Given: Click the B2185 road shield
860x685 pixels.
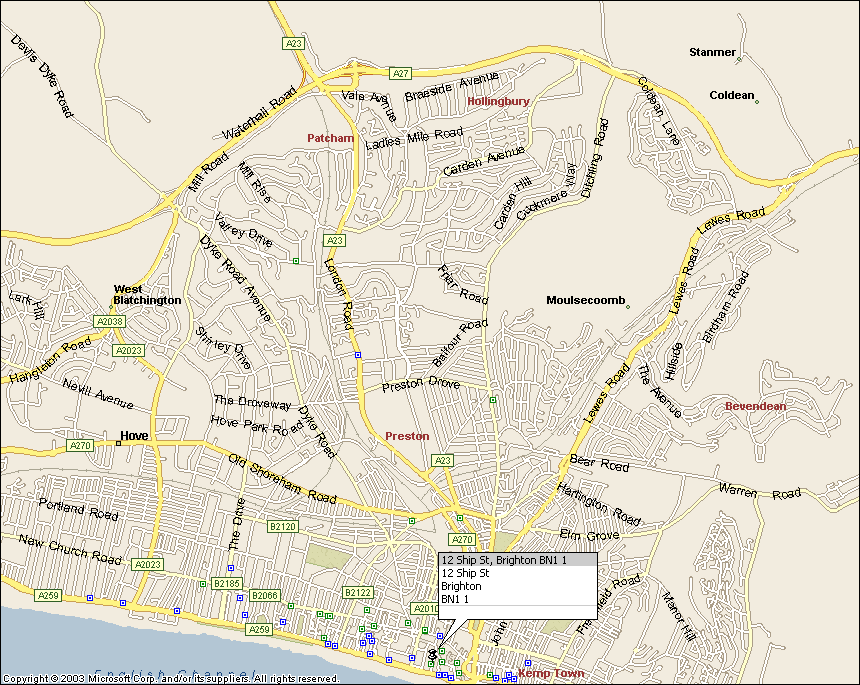Looking at the screenshot, I should (227, 582).
